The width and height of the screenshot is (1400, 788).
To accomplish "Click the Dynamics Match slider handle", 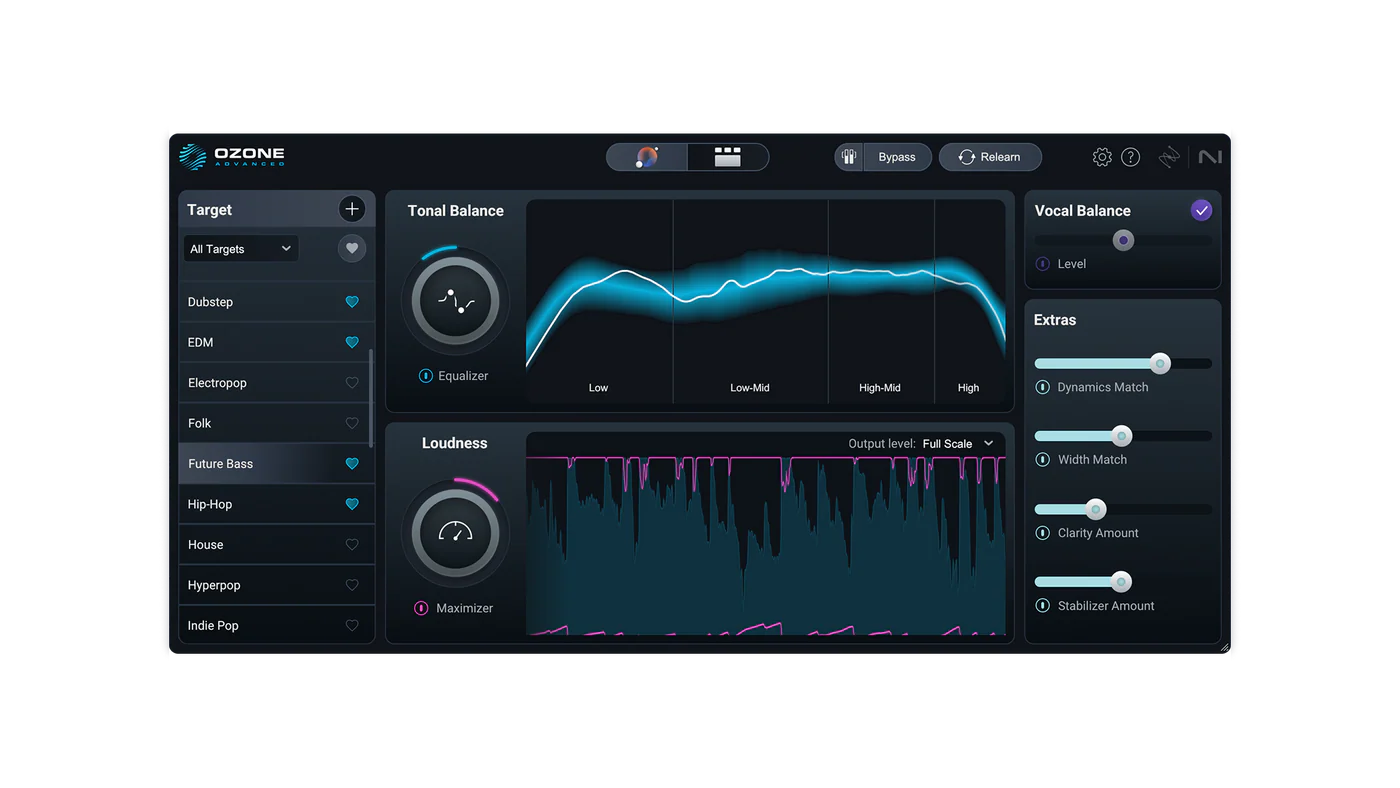I will click(1160, 363).
